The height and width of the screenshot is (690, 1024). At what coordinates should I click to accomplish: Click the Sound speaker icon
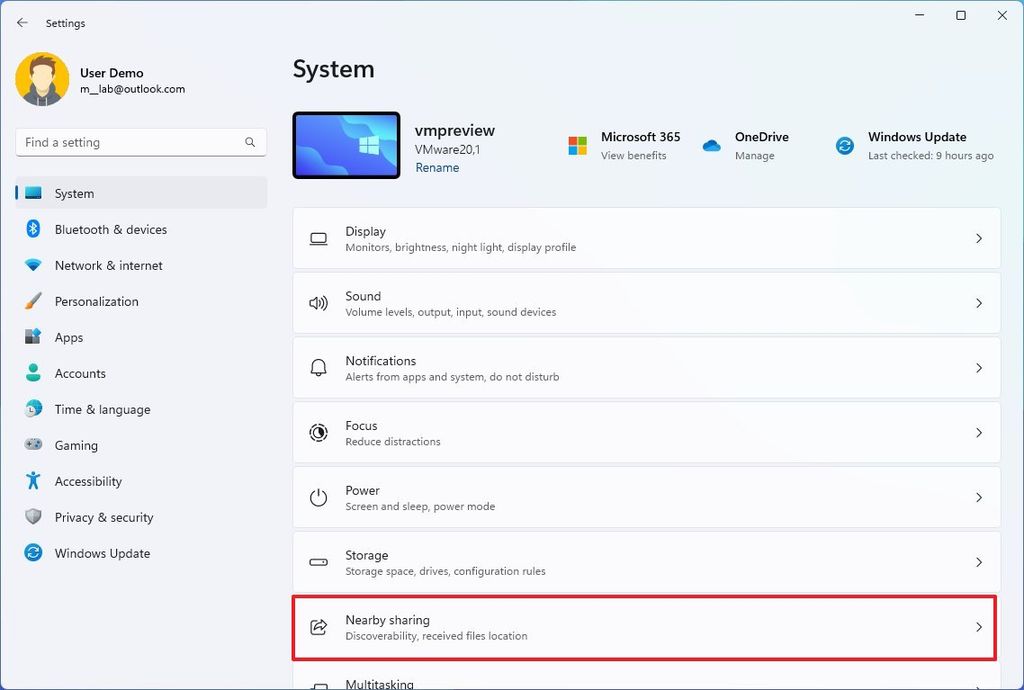tap(318, 303)
